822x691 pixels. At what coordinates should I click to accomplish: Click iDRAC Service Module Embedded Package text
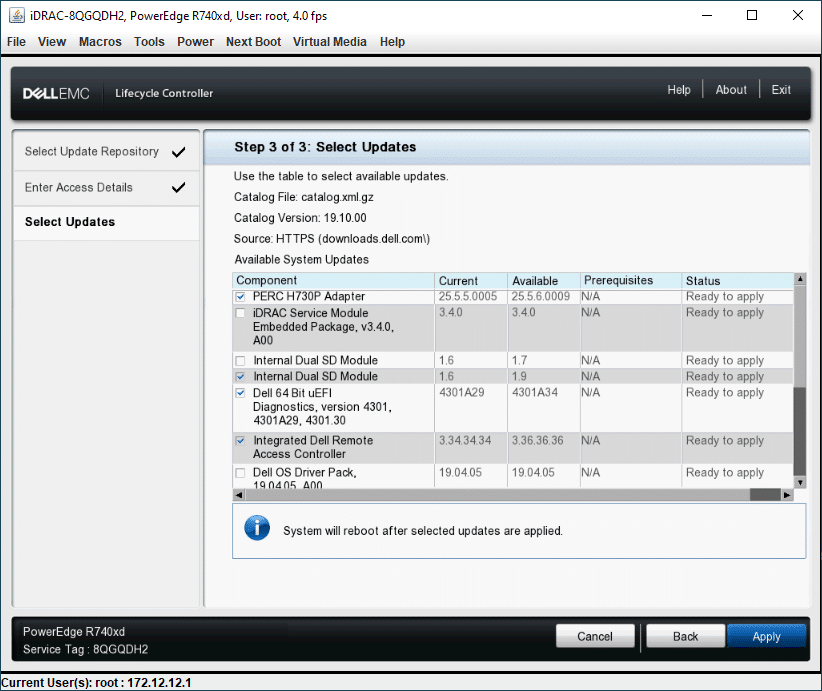pos(323,327)
